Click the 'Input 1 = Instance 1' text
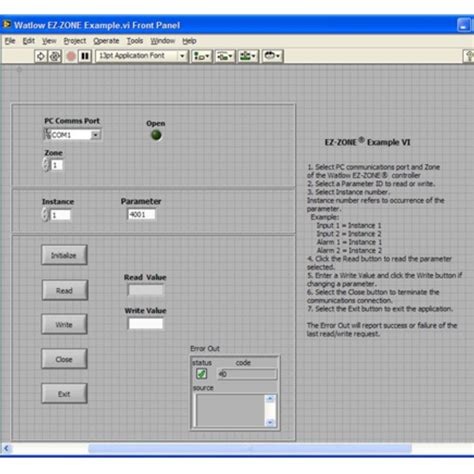The image size is (474, 474). pos(349,226)
